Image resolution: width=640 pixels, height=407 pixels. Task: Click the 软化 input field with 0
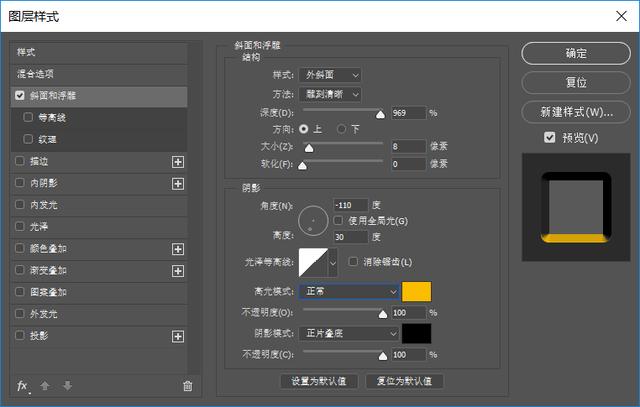409,164
